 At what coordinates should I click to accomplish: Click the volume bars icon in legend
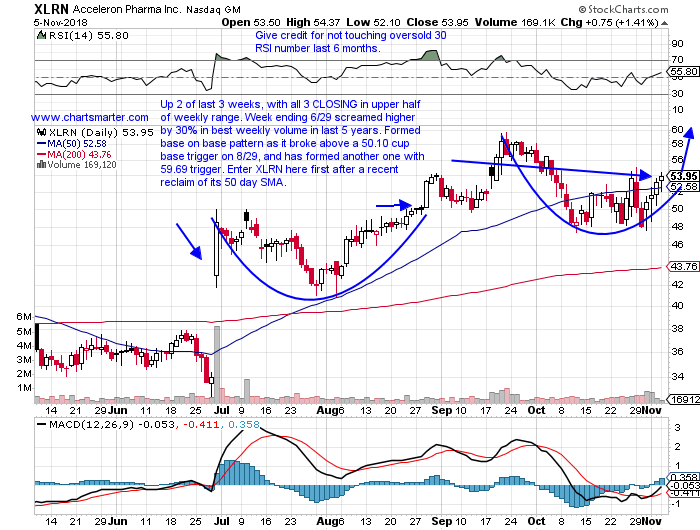pyautogui.click(x=42, y=165)
